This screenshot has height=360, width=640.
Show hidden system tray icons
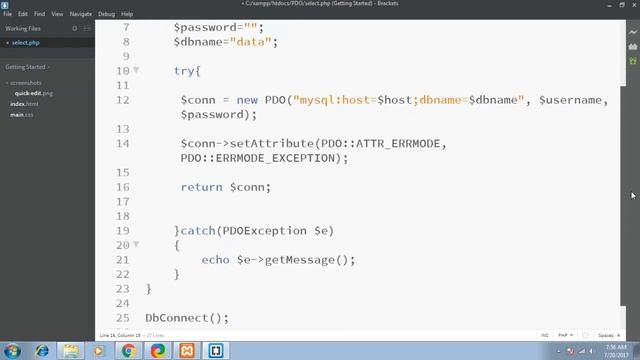point(559,351)
